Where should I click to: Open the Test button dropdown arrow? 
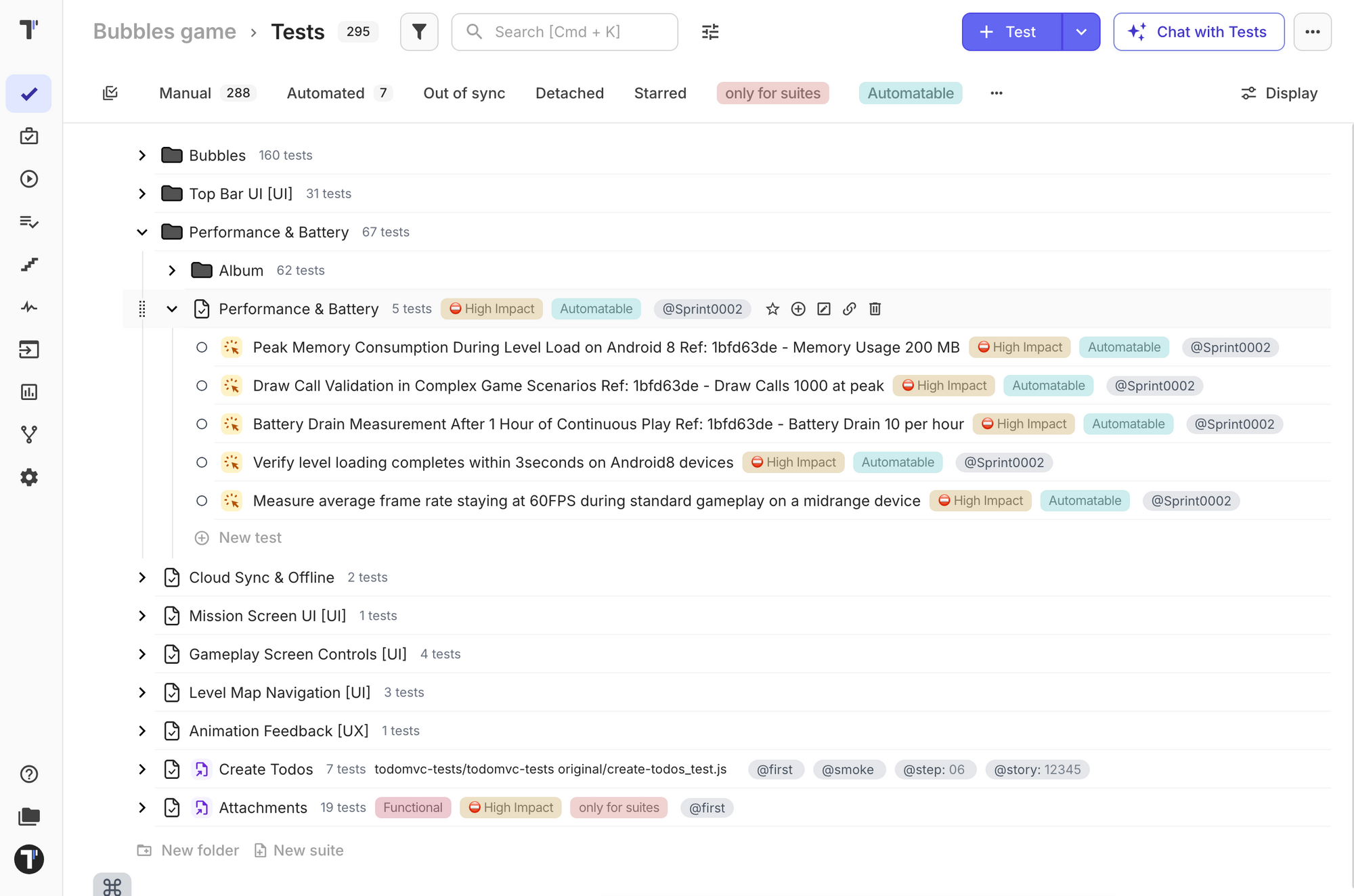click(x=1081, y=32)
